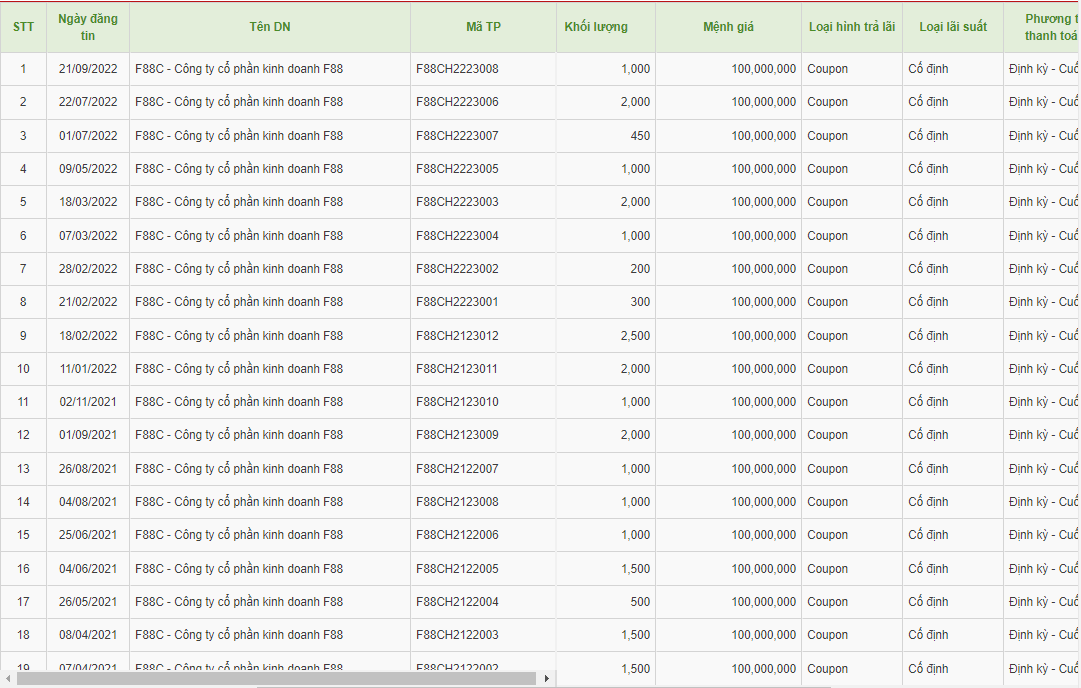Viewport: 1081px width, 688px height.
Task: Click bond code F88CH2122007
Action: (x=457, y=469)
